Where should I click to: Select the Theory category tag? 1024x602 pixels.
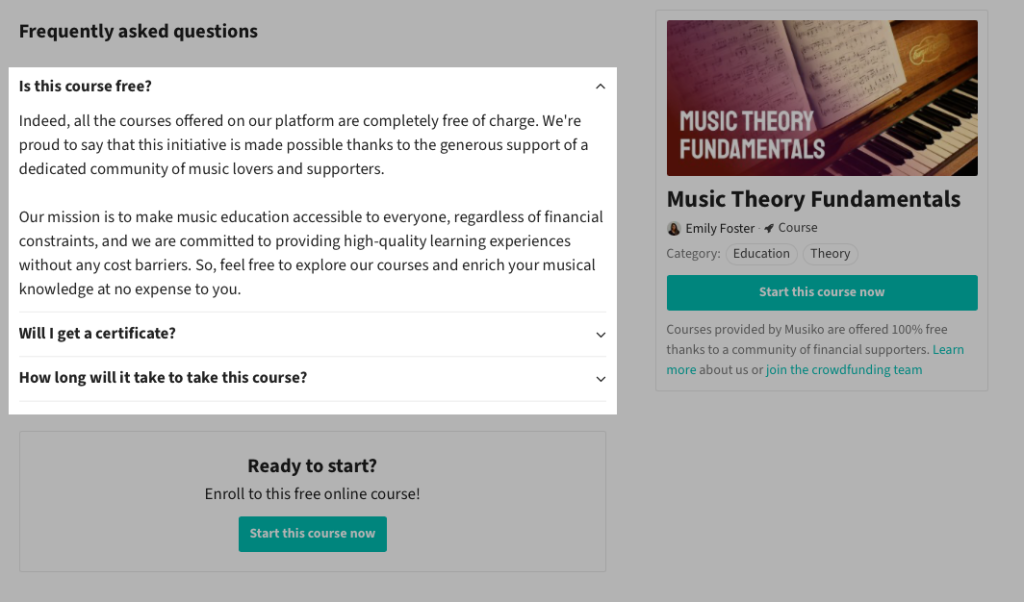coord(830,254)
